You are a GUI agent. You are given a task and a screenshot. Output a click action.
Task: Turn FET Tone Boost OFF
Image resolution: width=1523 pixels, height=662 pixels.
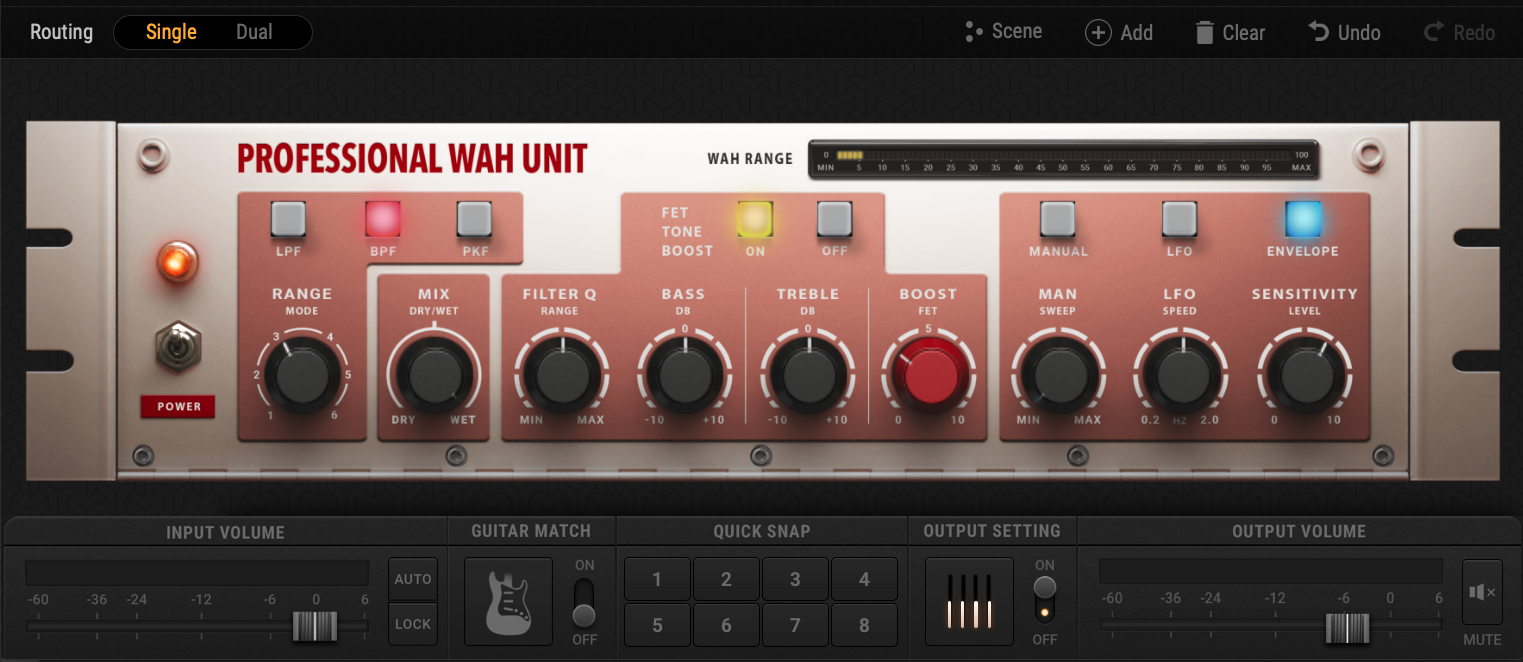pos(835,218)
